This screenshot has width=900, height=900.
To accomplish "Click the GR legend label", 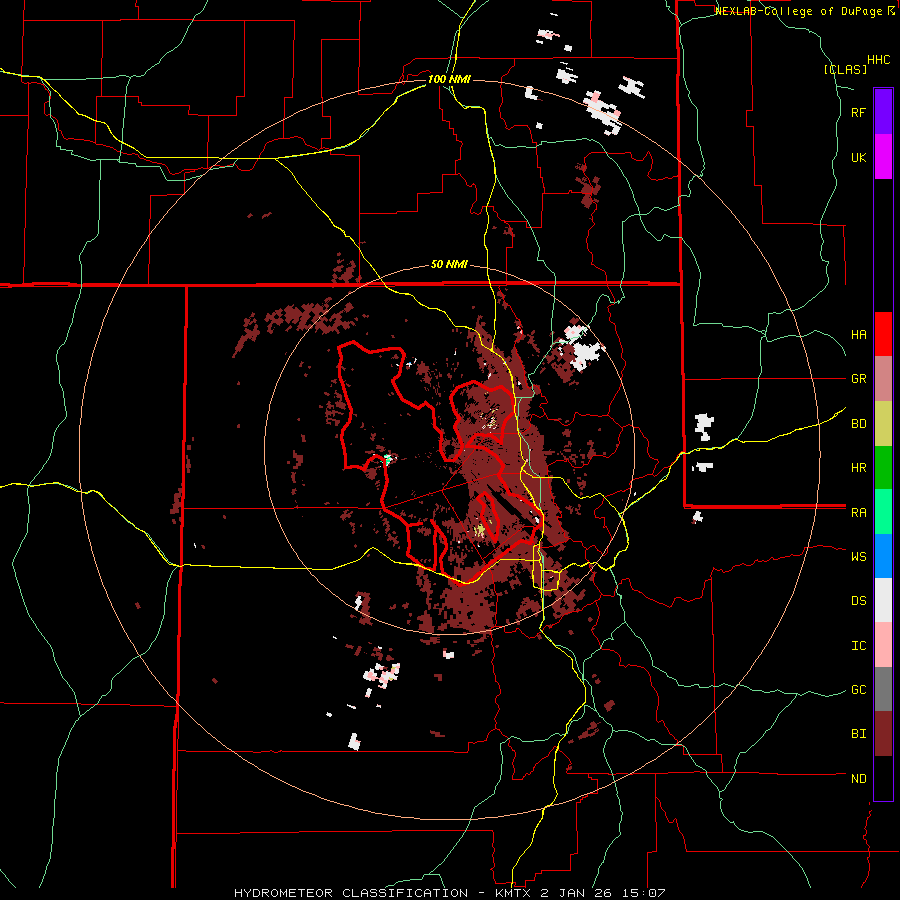I will (858, 379).
